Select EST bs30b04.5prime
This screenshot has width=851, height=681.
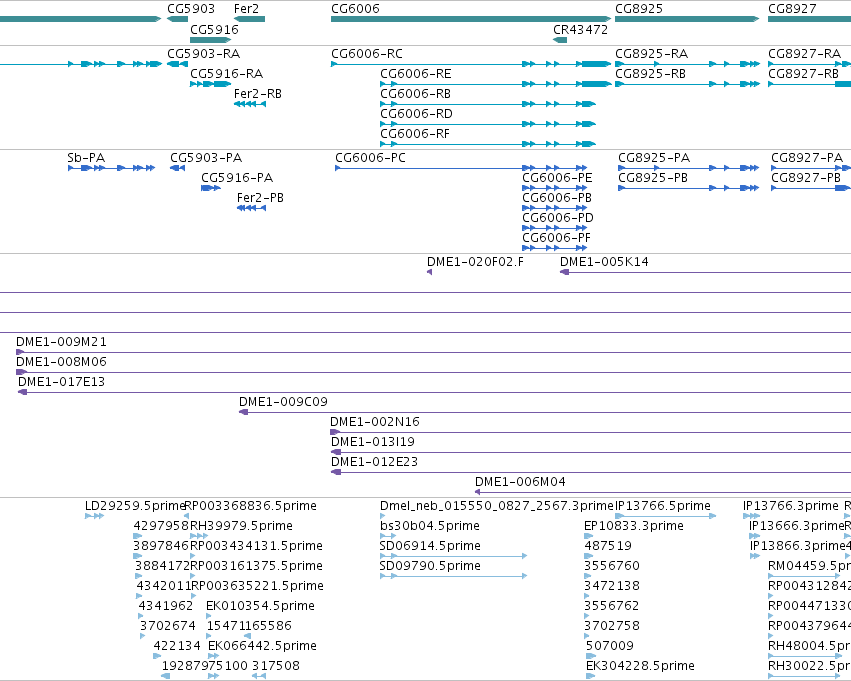pos(430,526)
